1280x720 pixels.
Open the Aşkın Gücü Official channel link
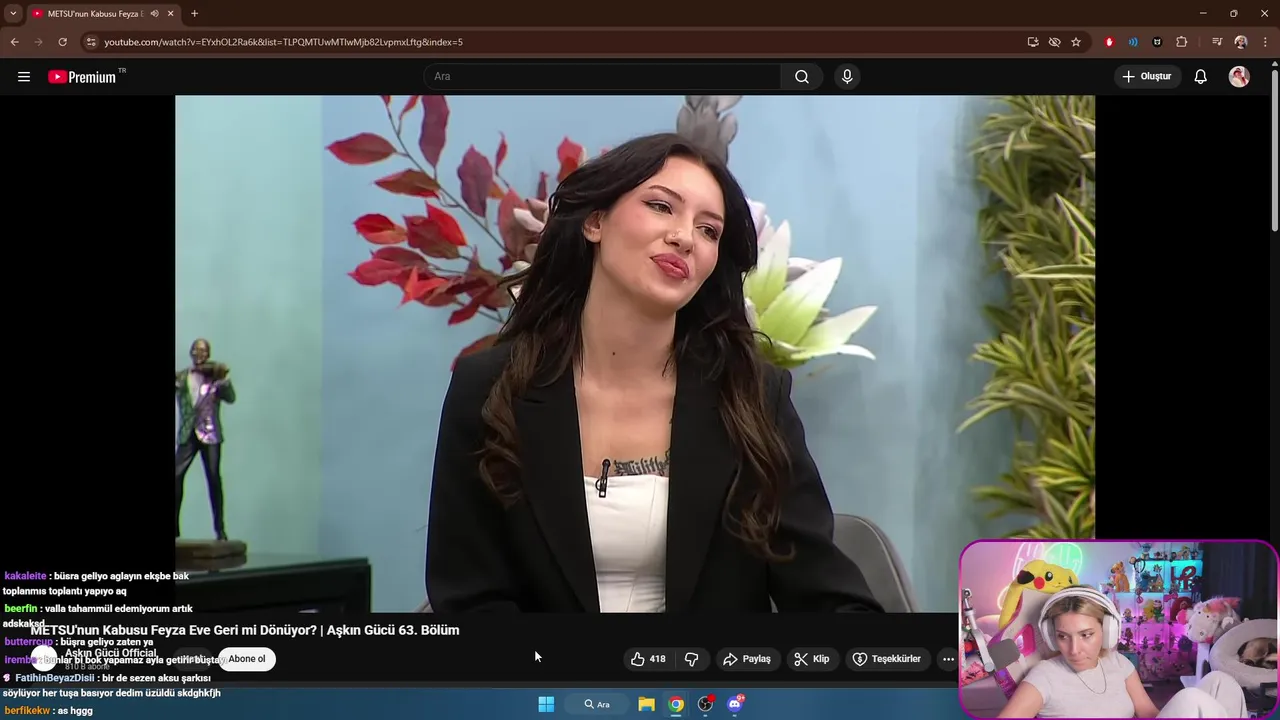(111, 653)
